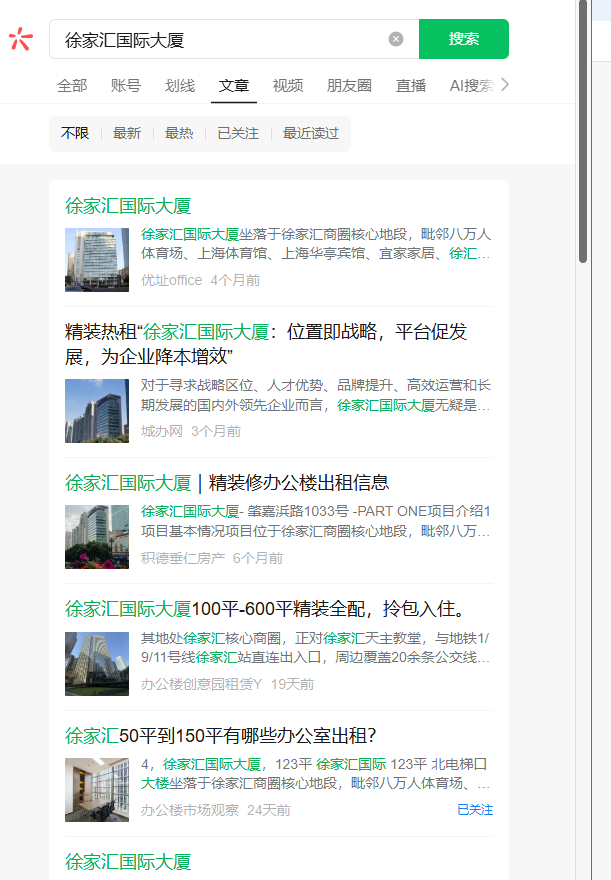Open thumbnail of the 办公楼创意园租赁Y article

[x=97, y=664]
